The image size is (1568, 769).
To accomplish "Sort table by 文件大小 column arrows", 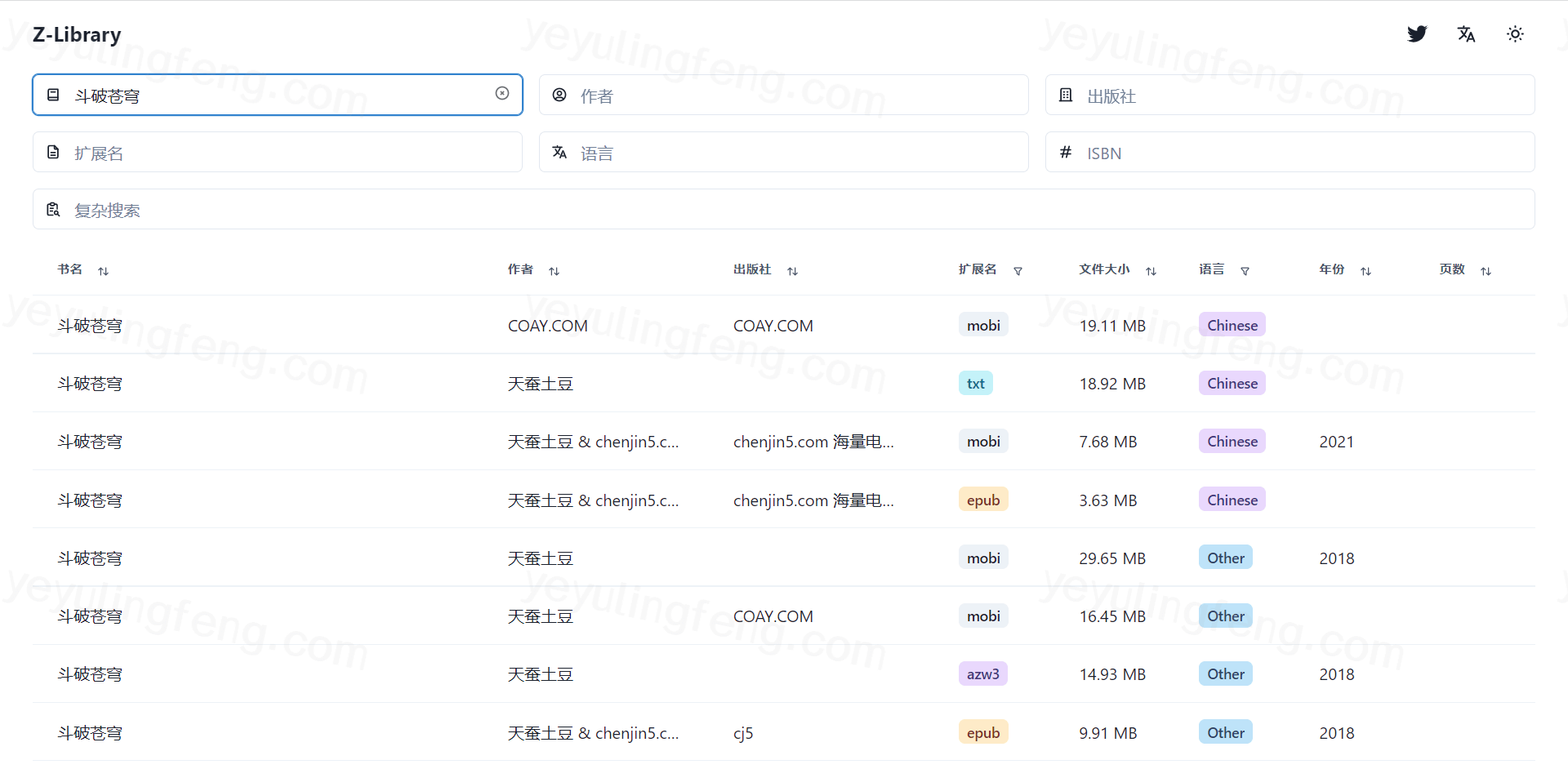I will [1151, 271].
